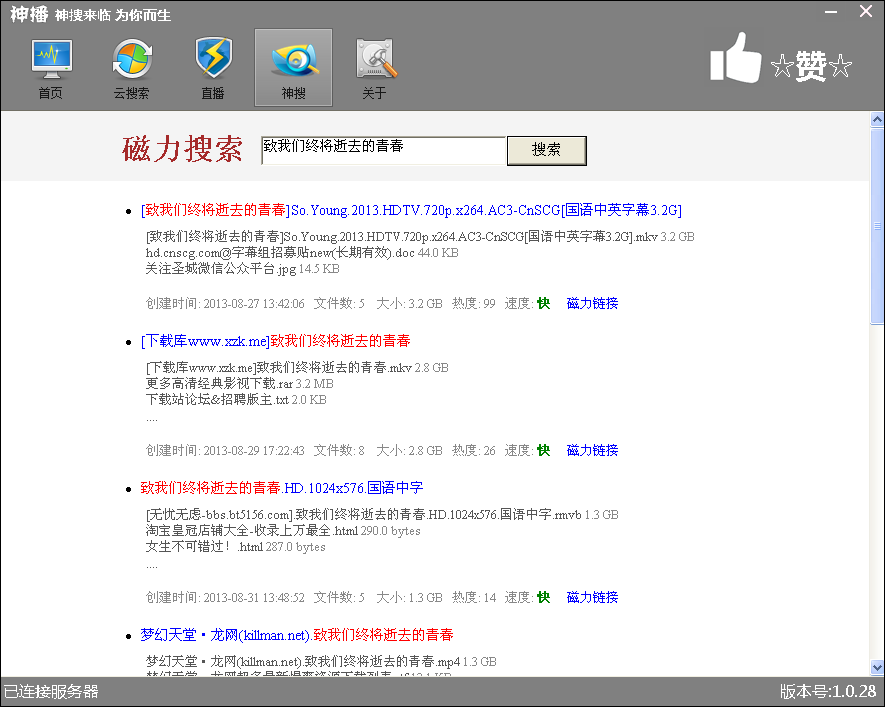Open the 首页 home icon

[50, 68]
